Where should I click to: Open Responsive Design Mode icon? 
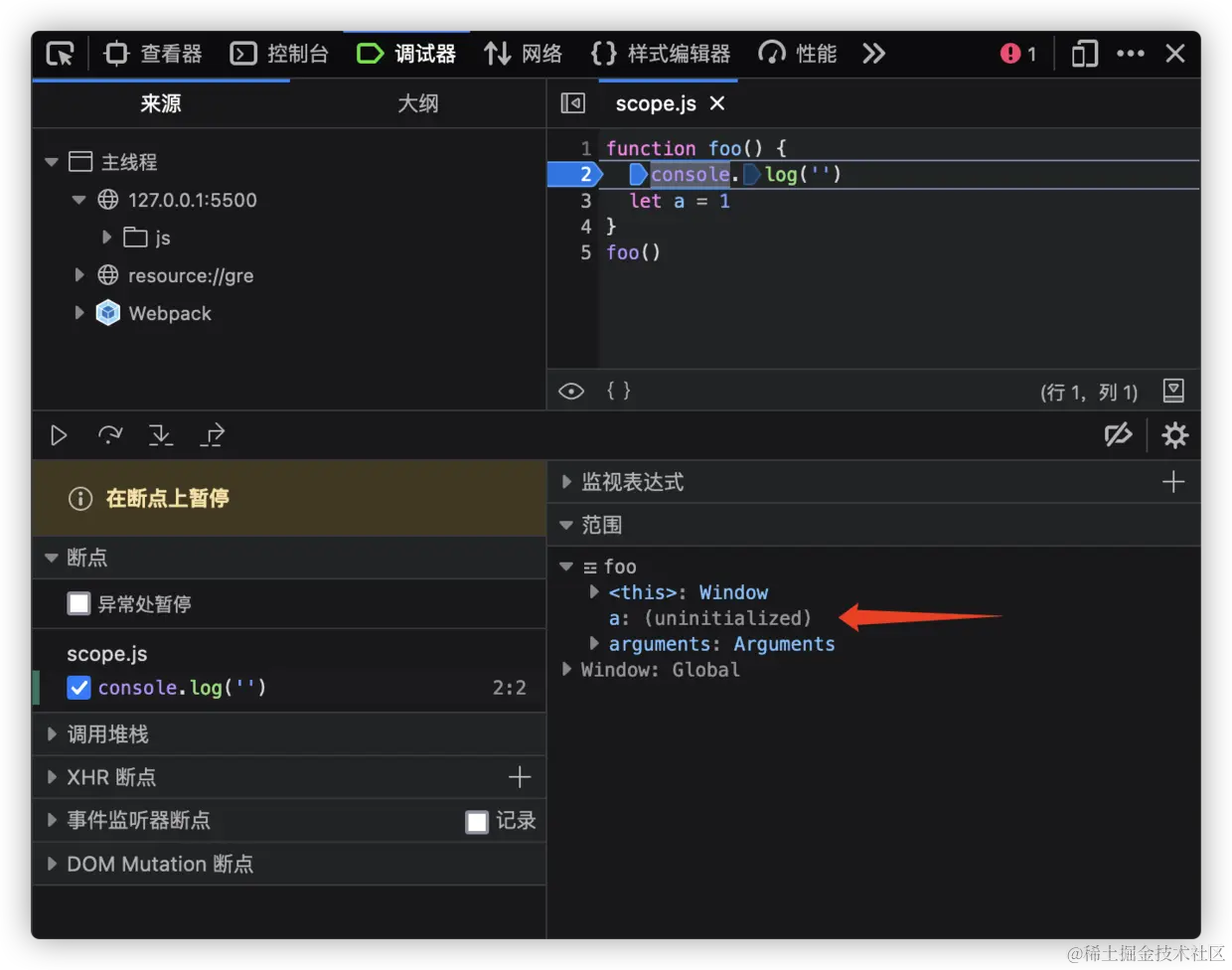(1083, 54)
